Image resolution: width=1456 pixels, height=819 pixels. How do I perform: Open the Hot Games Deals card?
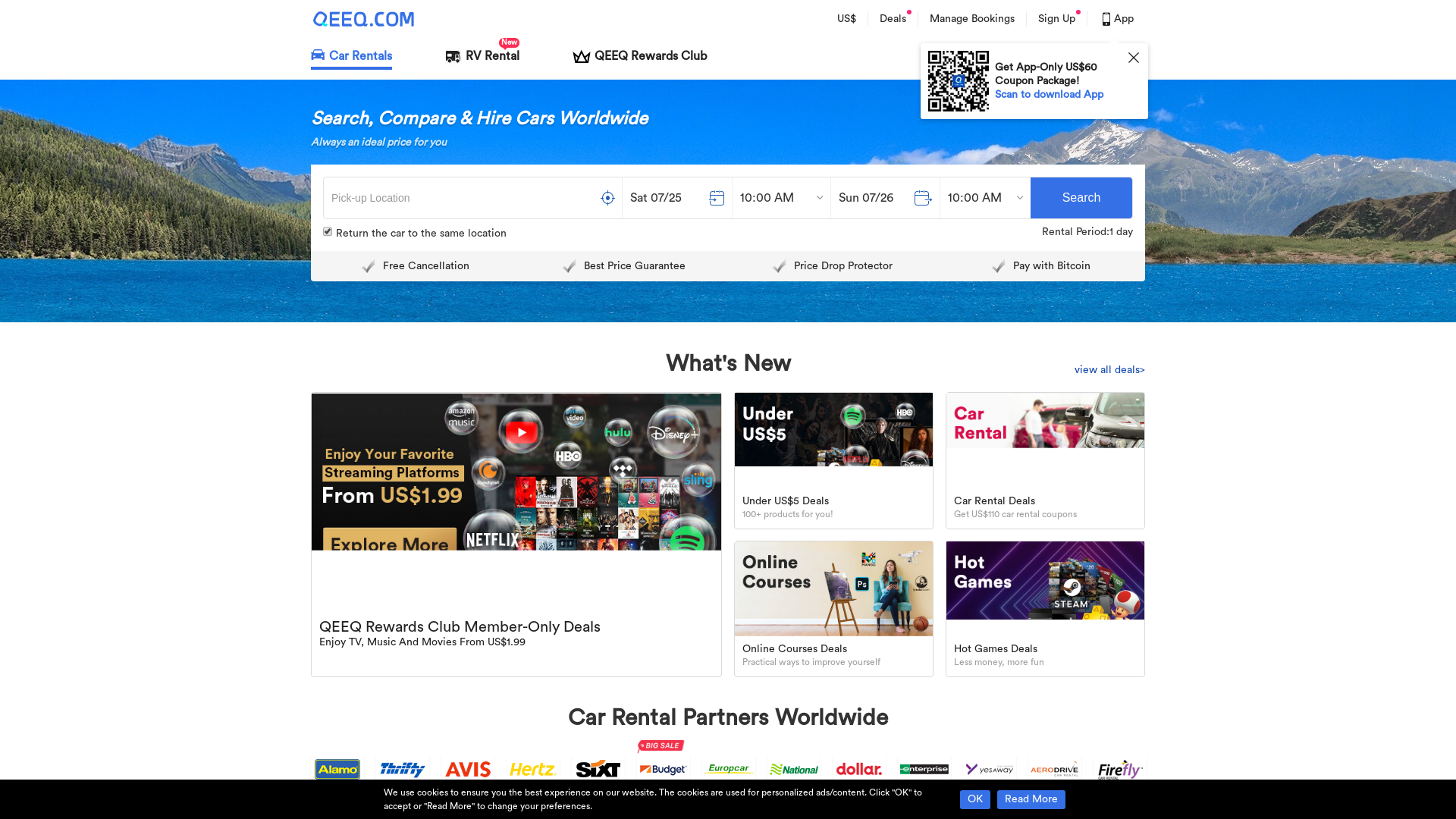[1045, 609]
